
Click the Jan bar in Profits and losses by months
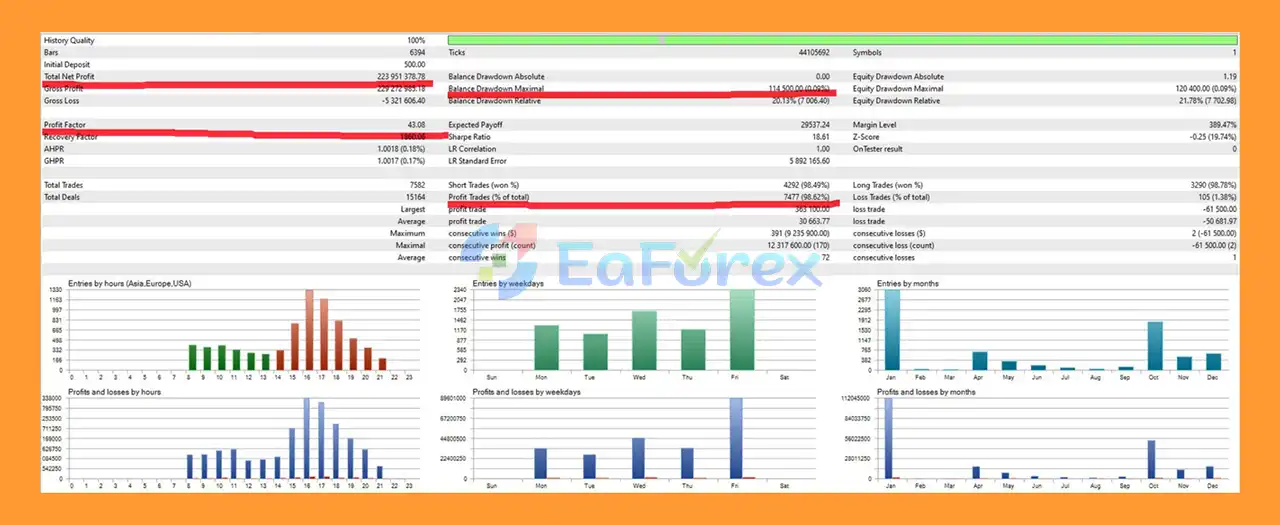tap(888, 438)
